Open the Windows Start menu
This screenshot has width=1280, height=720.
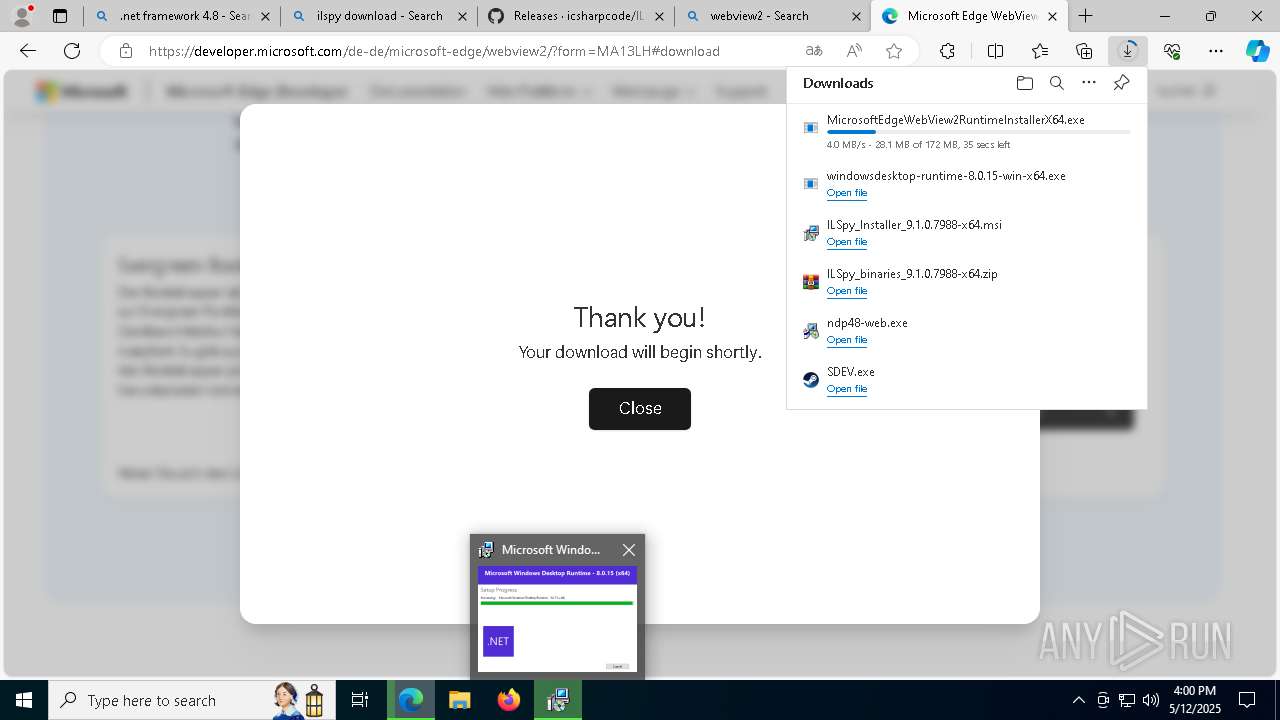tap(24, 700)
